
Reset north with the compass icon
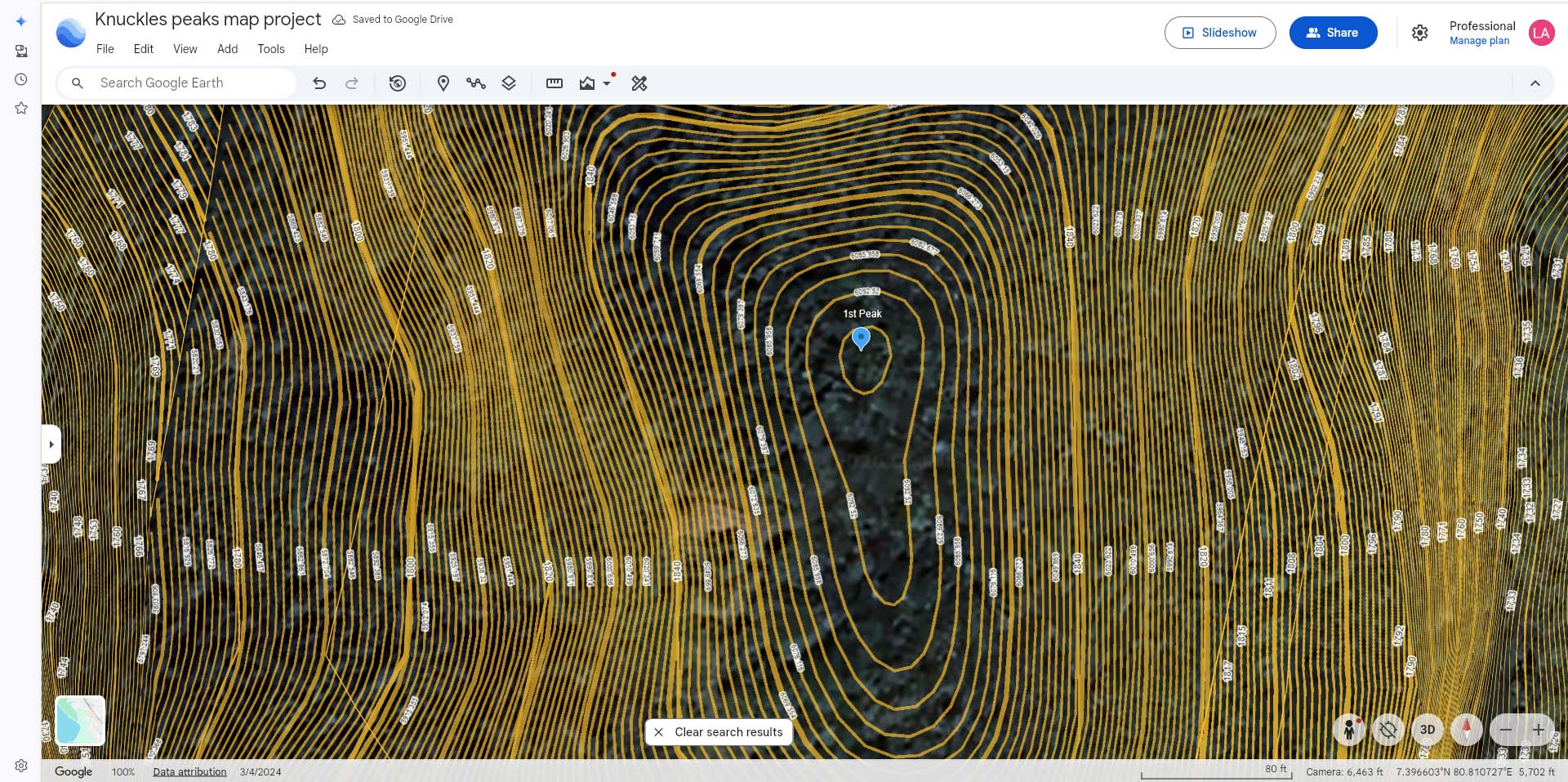1467,730
